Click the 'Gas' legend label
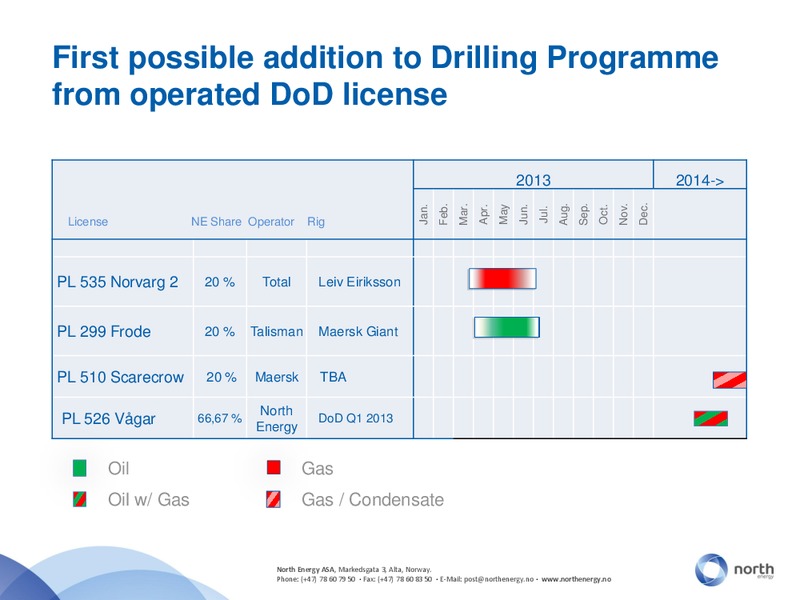Image resolution: width=800 pixels, height=600 pixels. click(x=317, y=468)
